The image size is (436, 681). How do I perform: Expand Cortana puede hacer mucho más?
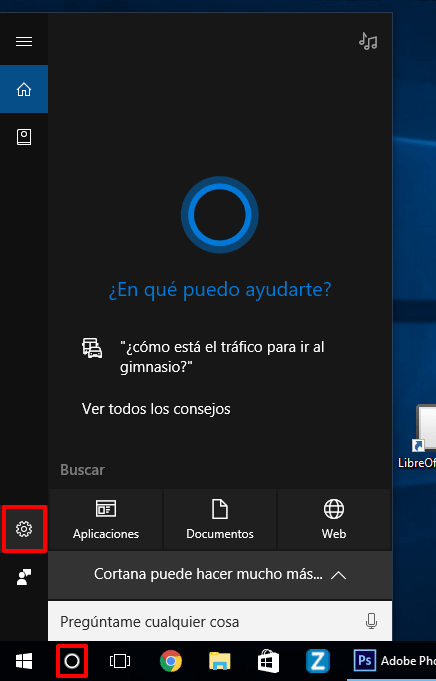pos(220,575)
